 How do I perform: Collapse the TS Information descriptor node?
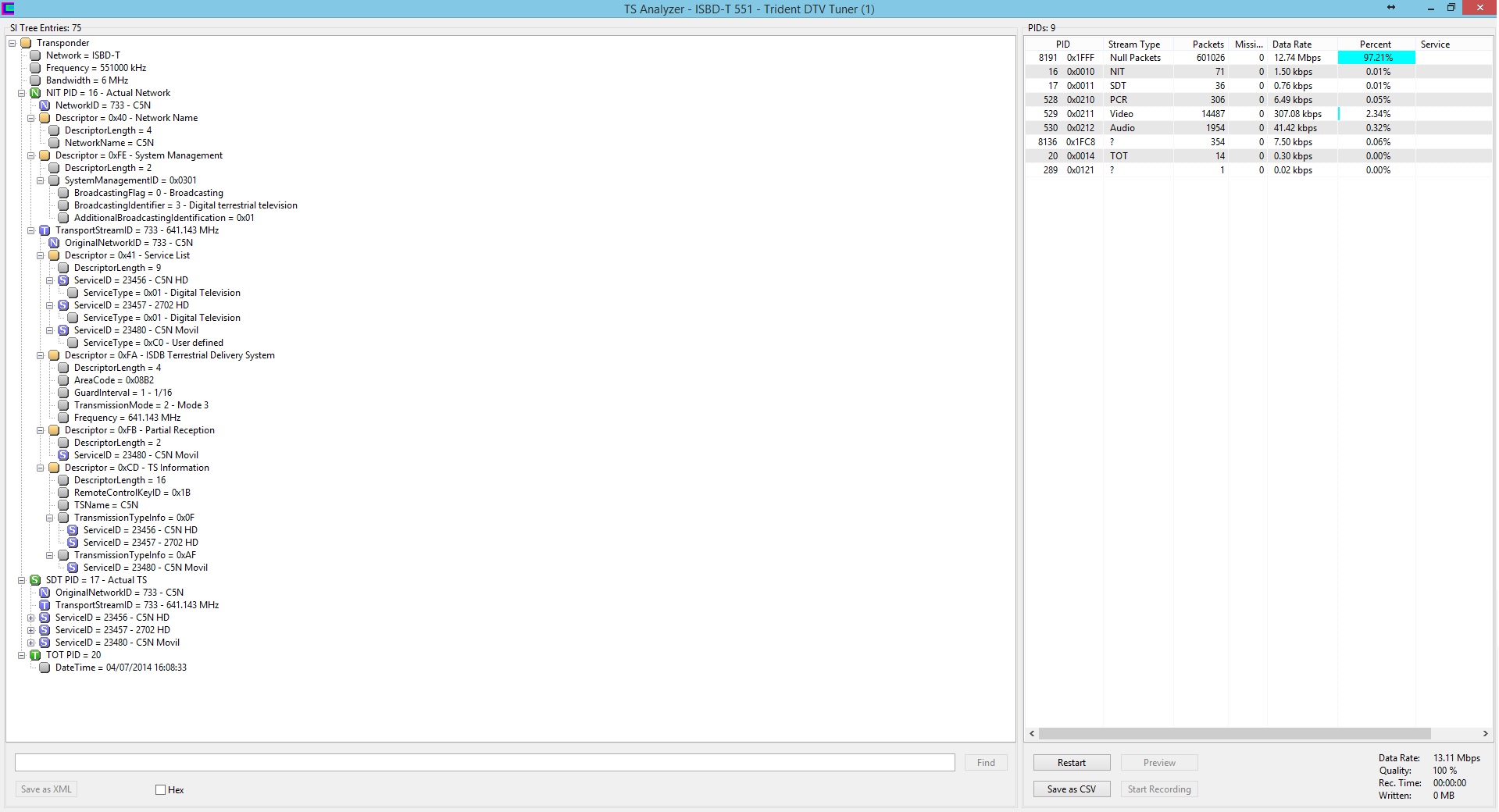tap(41, 468)
